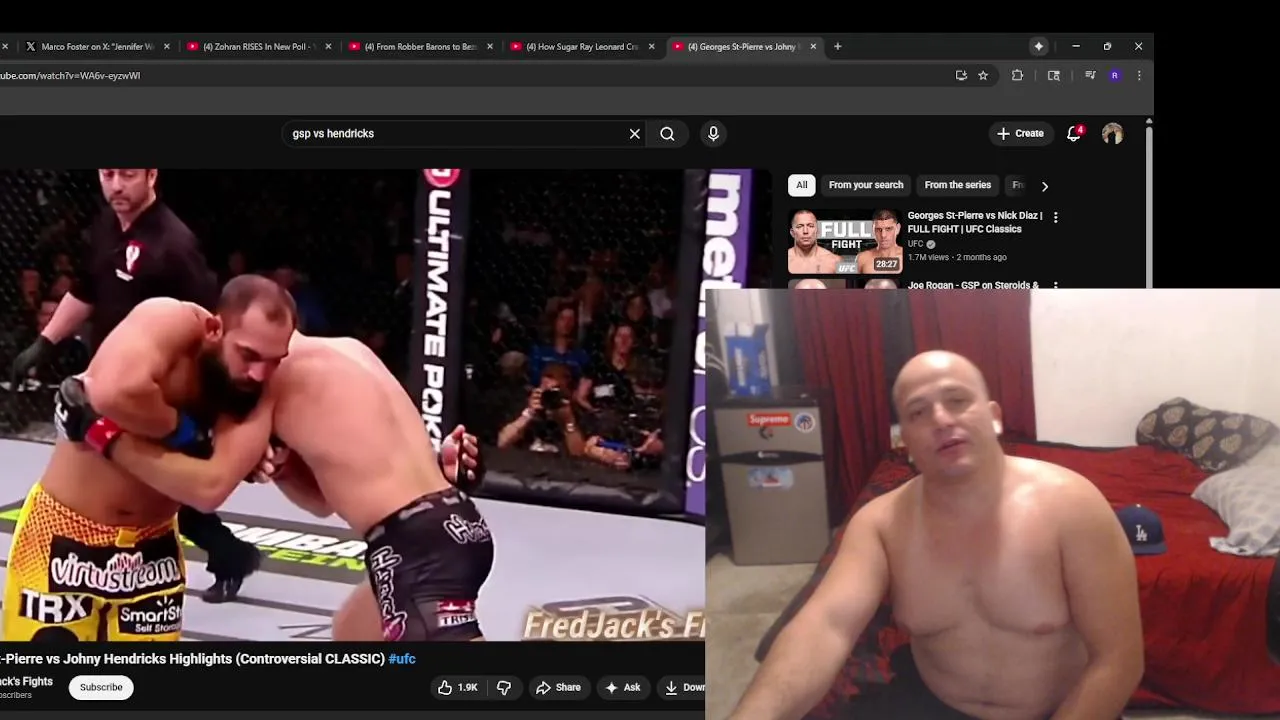
Task: Open the Nick Diaz FULL FIGHT thumbnail
Action: (845, 241)
